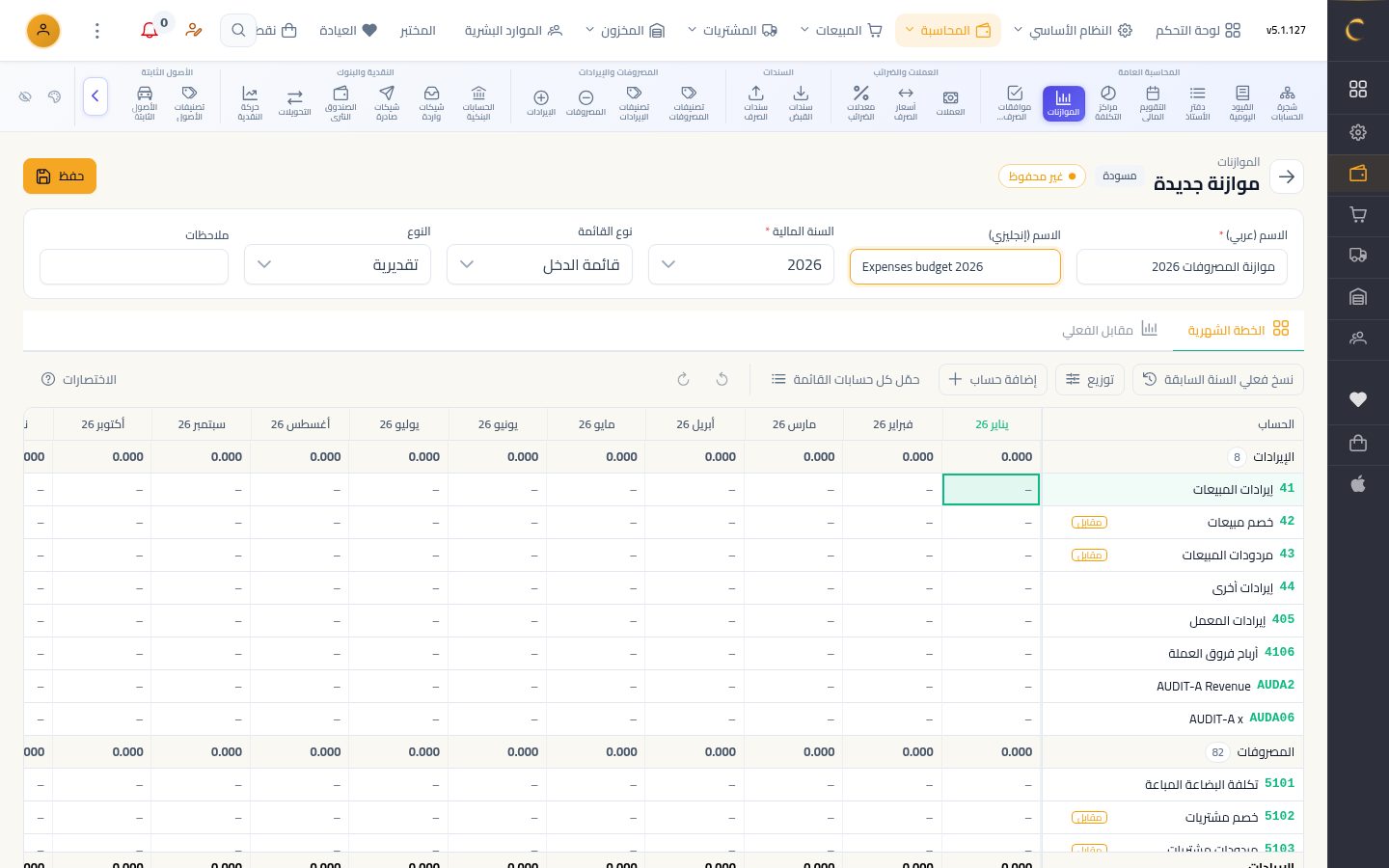Open the statement type dropdown showing قائمة الدخل

click(539, 264)
